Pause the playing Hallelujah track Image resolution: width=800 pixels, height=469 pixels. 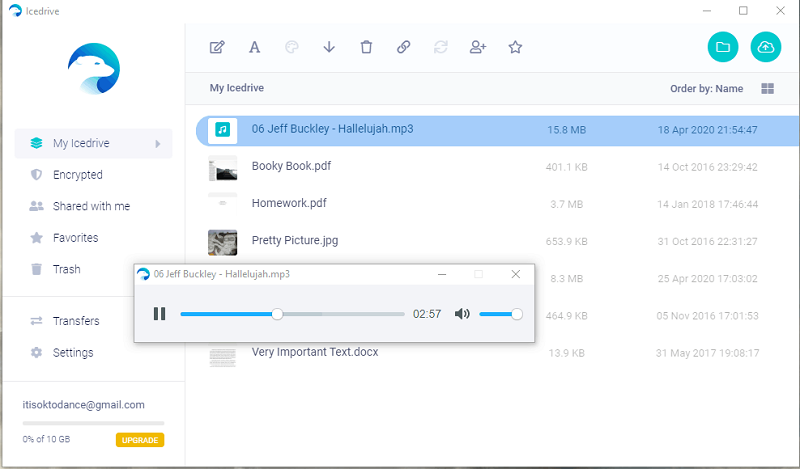(159, 314)
